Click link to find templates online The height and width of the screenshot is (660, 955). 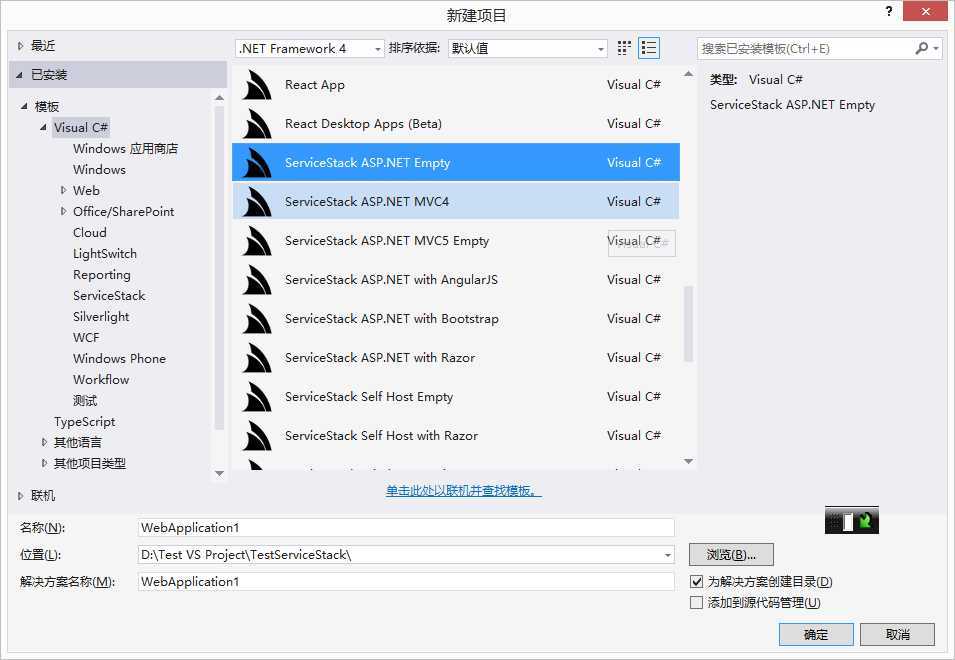(463, 491)
